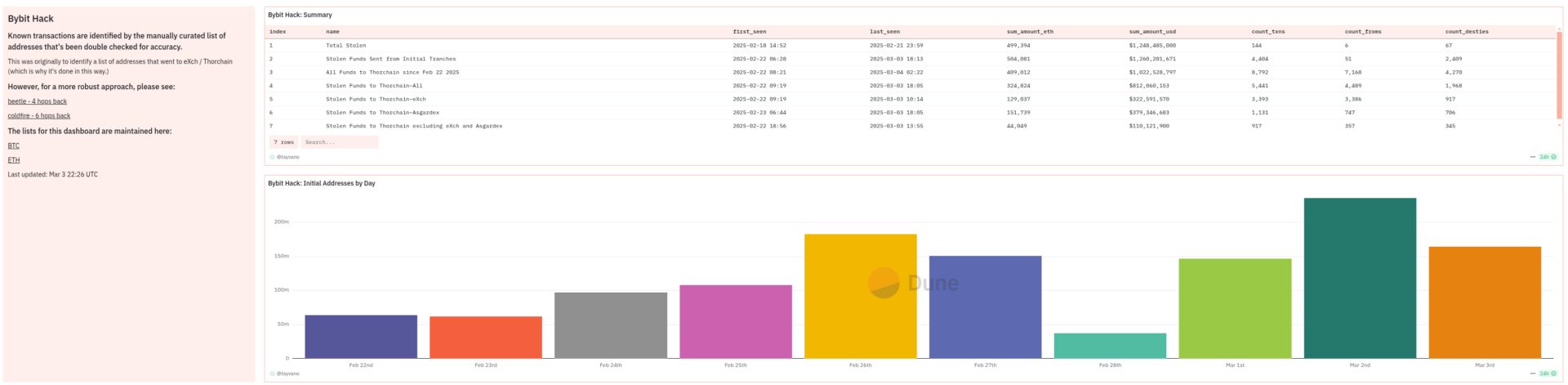Click the '$812,060,153' USD value

click(x=1150, y=86)
